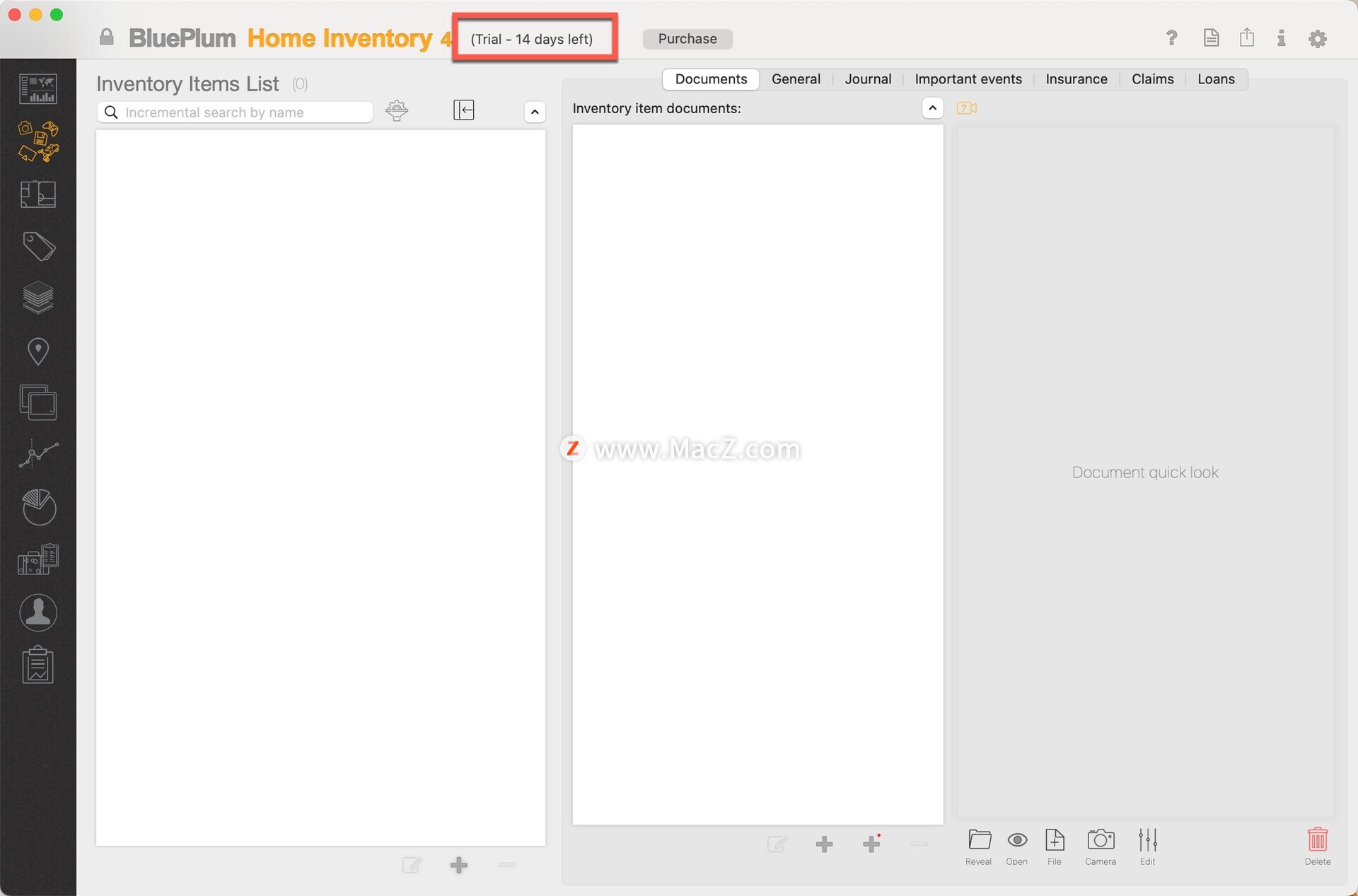Image resolution: width=1358 pixels, height=896 pixels.
Task: Click the filter icon beside search field
Action: click(397, 110)
